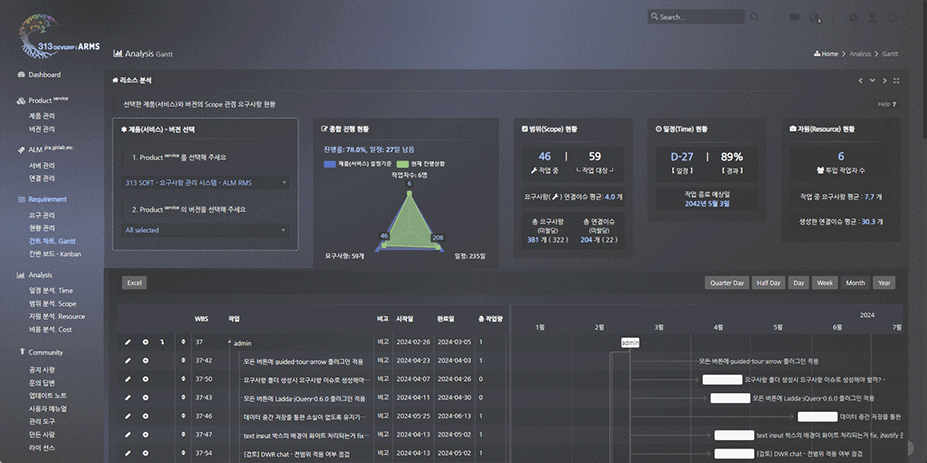
Task: Click the admin task bar on Gantt timeline
Action: 630,342
